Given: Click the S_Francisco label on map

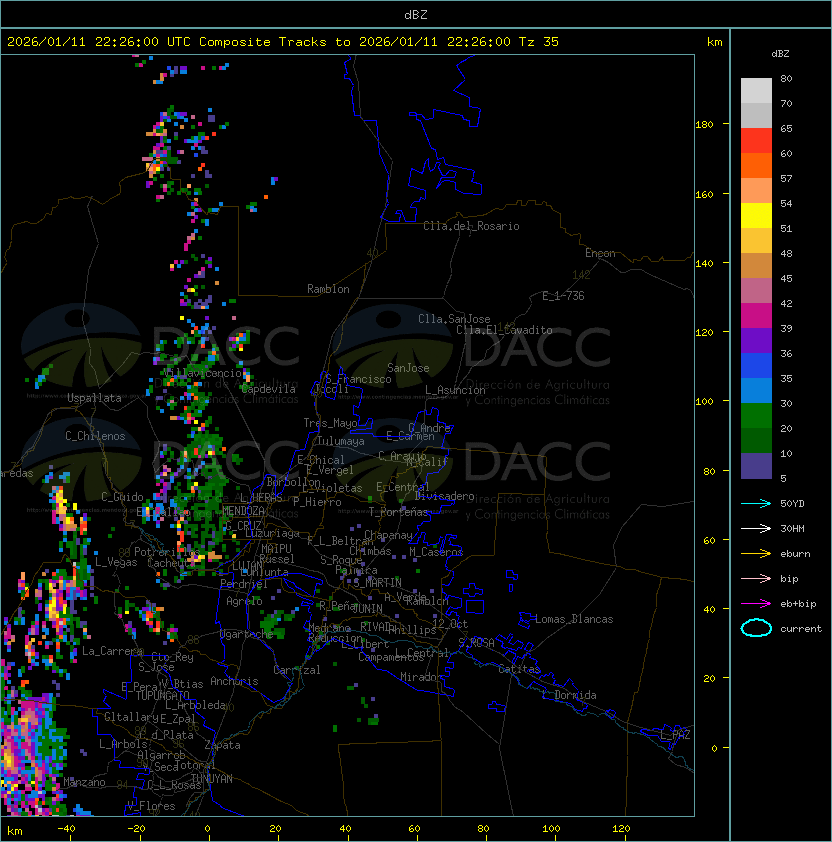Looking at the screenshot, I should click(358, 379).
